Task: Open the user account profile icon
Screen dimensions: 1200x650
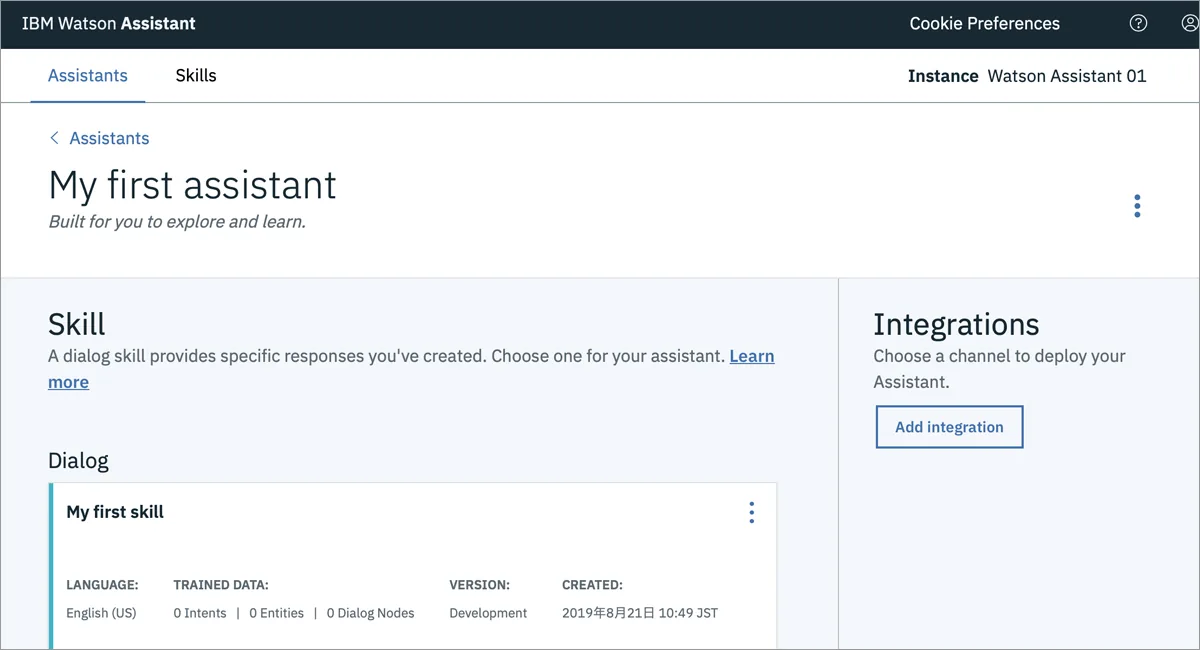Action: click(x=1190, y=23)
